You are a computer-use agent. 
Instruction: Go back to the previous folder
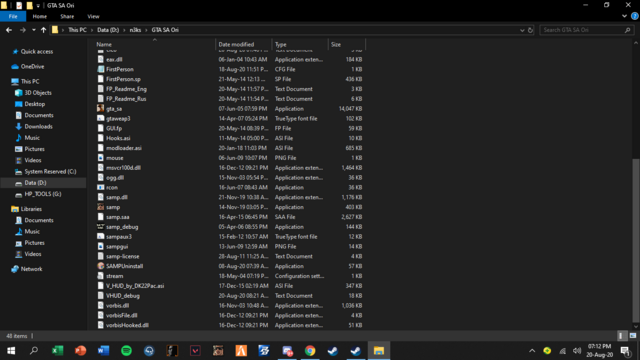click(9, 30)
